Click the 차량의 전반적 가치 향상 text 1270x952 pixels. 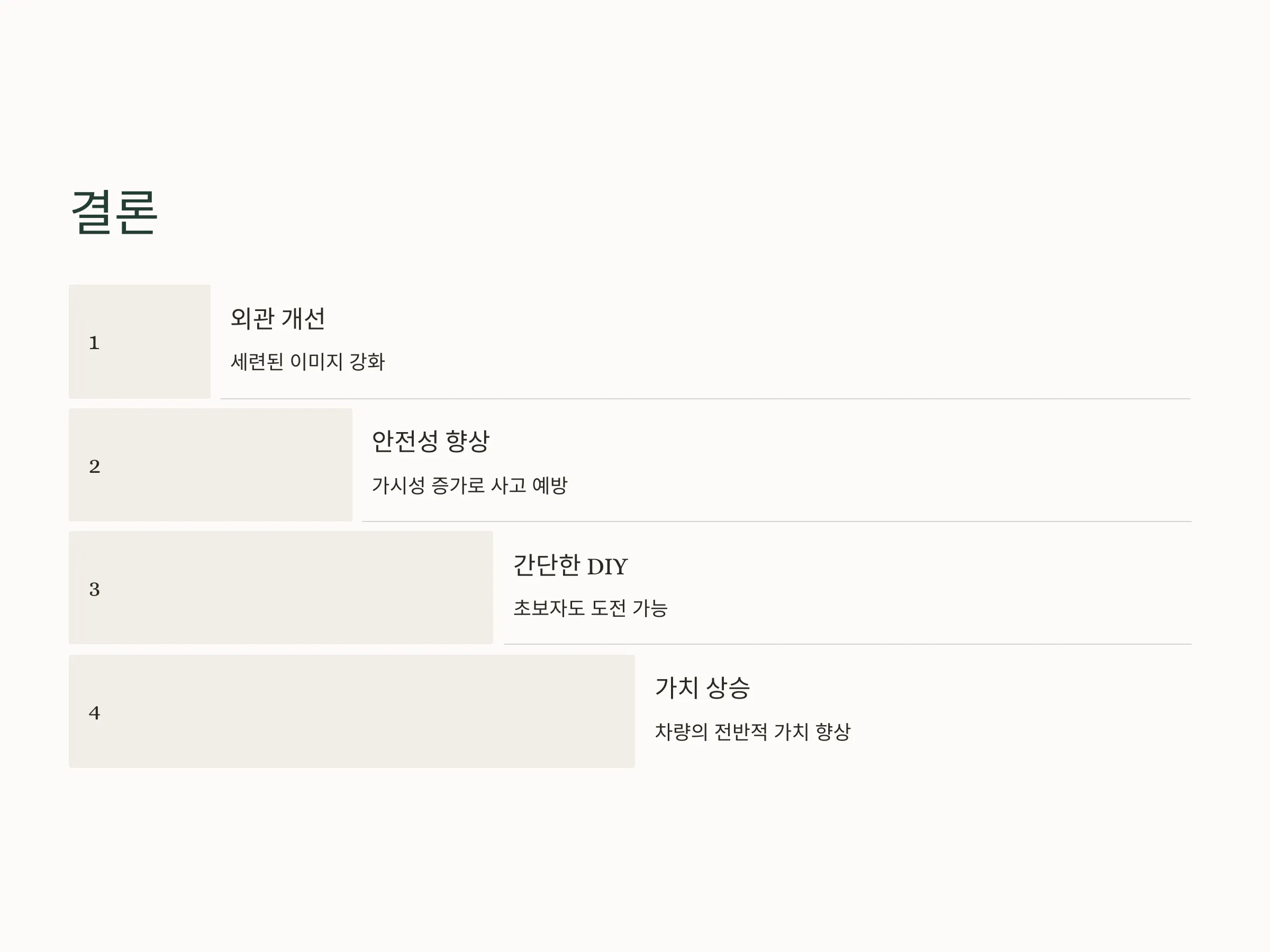(752, 731)
